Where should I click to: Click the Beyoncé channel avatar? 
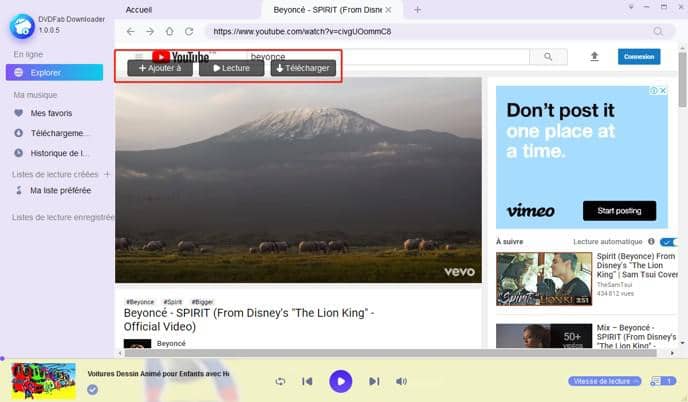point(137,344)
